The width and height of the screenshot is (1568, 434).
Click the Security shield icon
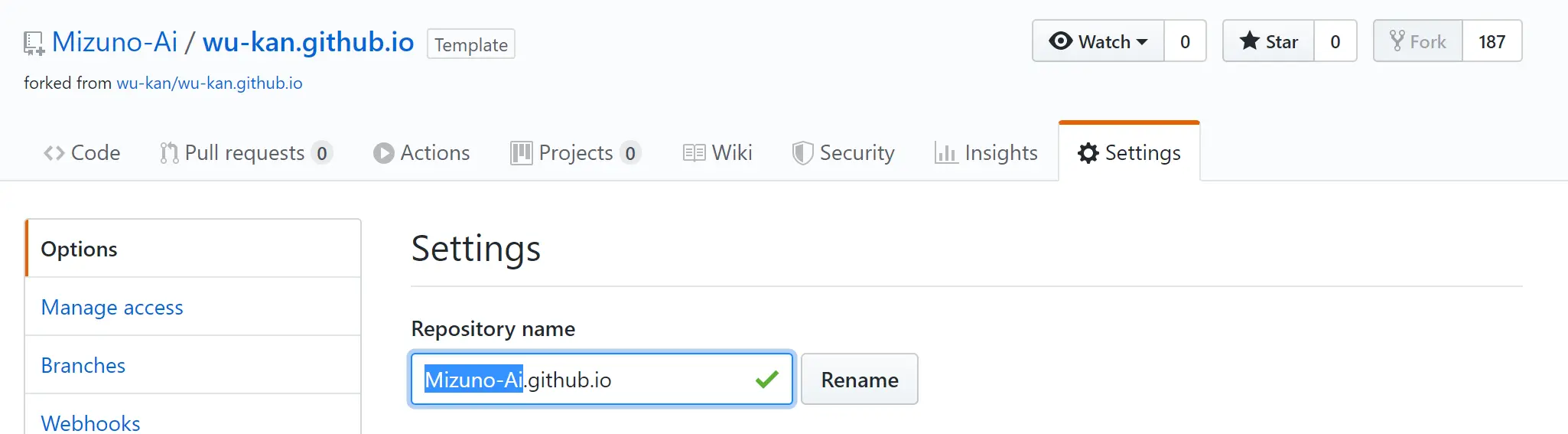click(x=802, y=153)
